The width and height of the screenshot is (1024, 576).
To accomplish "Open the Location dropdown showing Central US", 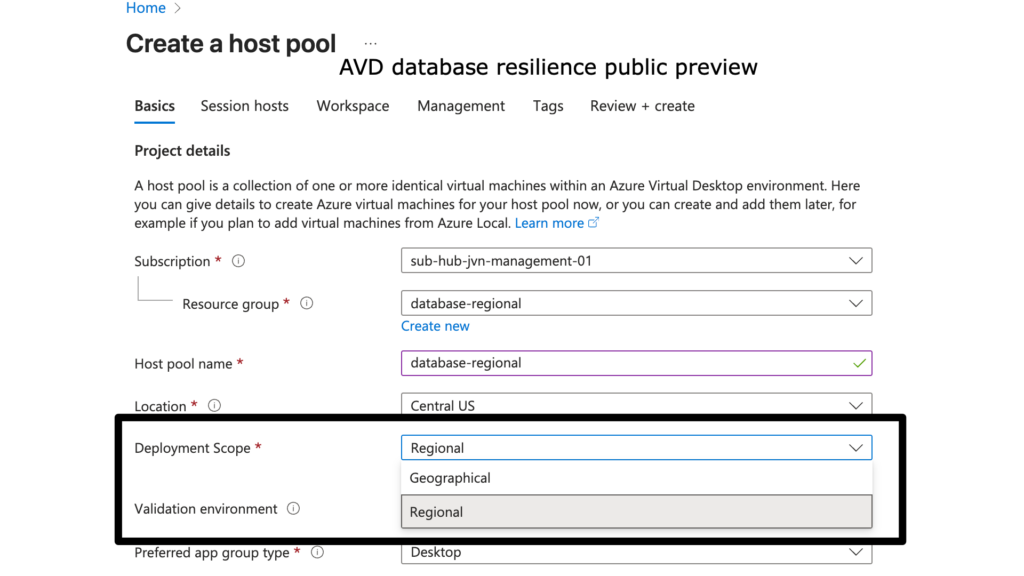I will pos(636,406).
